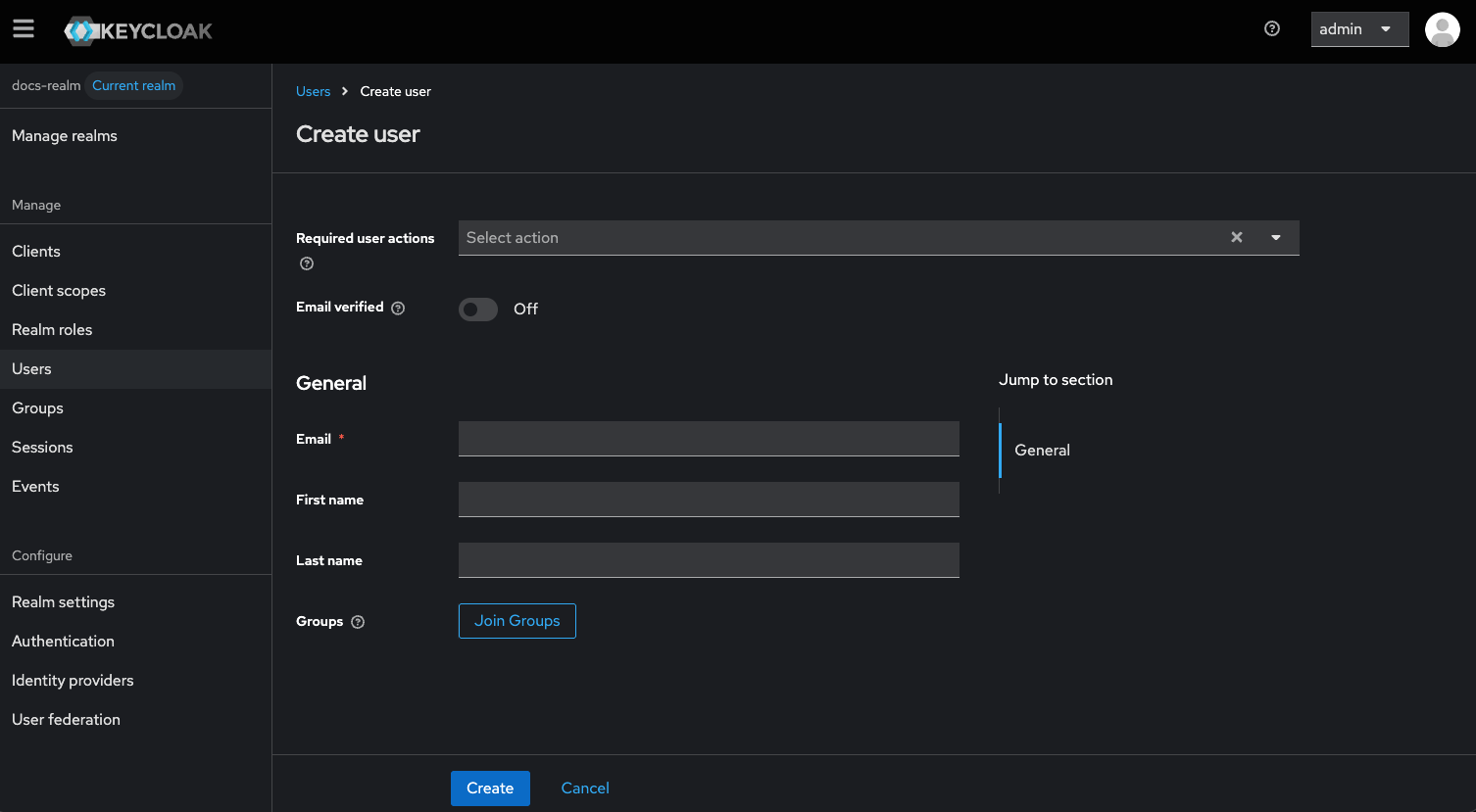Clear the Select action field with X

point(1237,237)
